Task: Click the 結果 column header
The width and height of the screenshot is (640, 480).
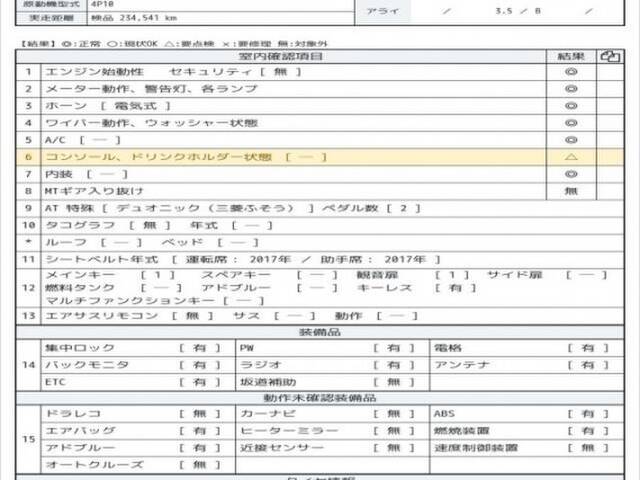Action: click(x=571, y=56)
